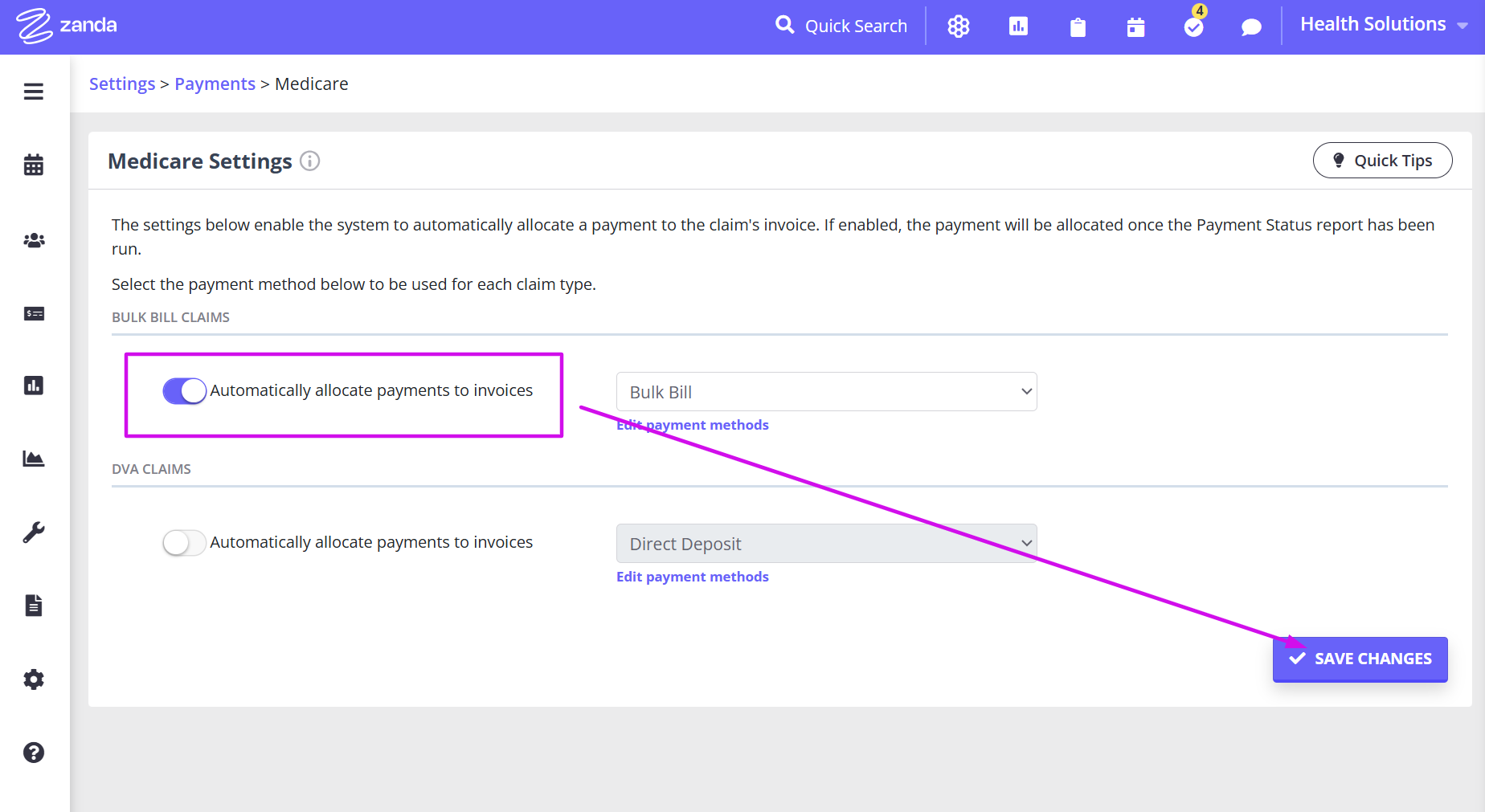
Task: Enable DVA Claims automatic payment allocation toggle
Action: tap(184, 543)
